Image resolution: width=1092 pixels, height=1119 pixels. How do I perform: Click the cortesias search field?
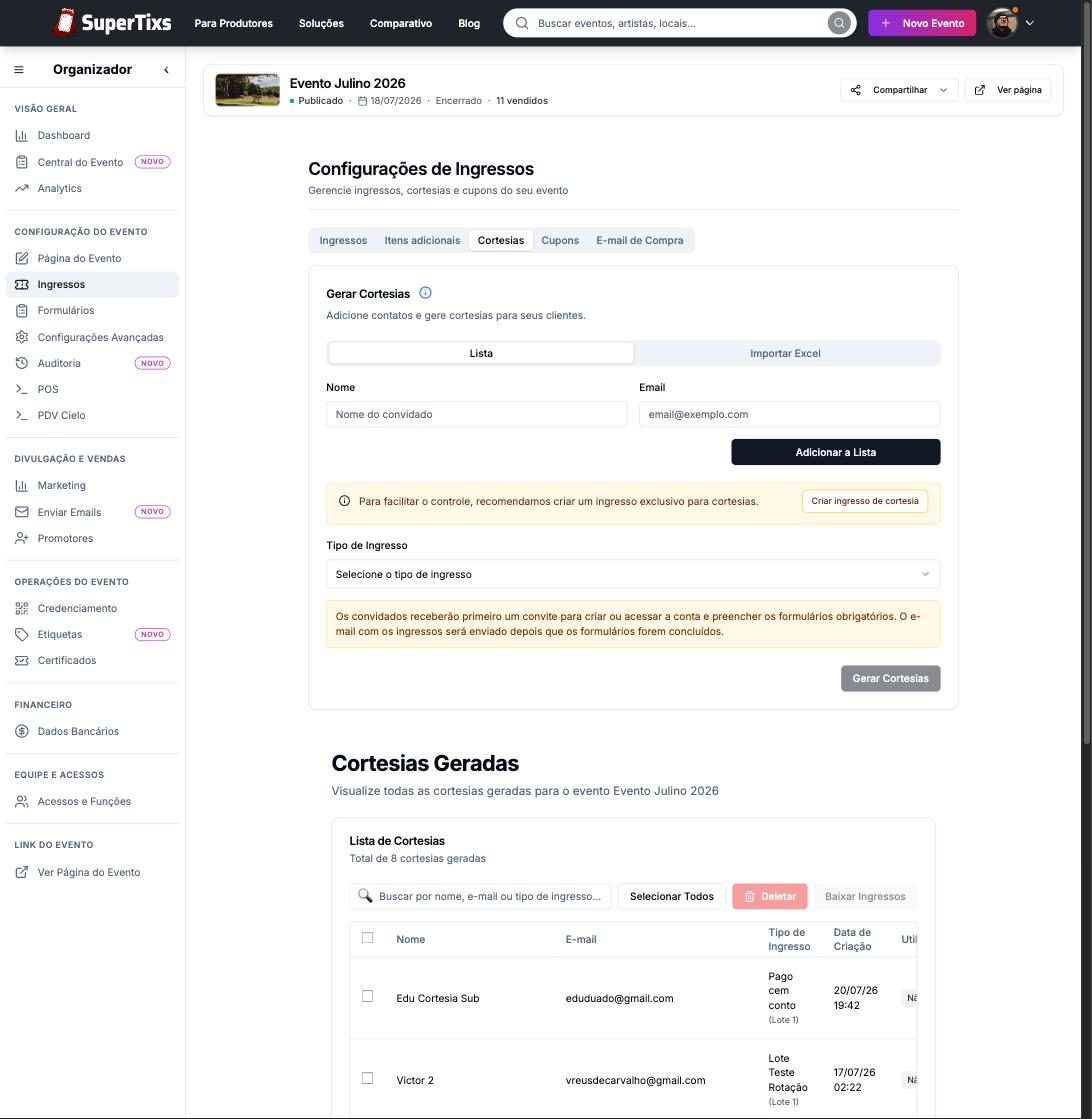coord(480,896)
